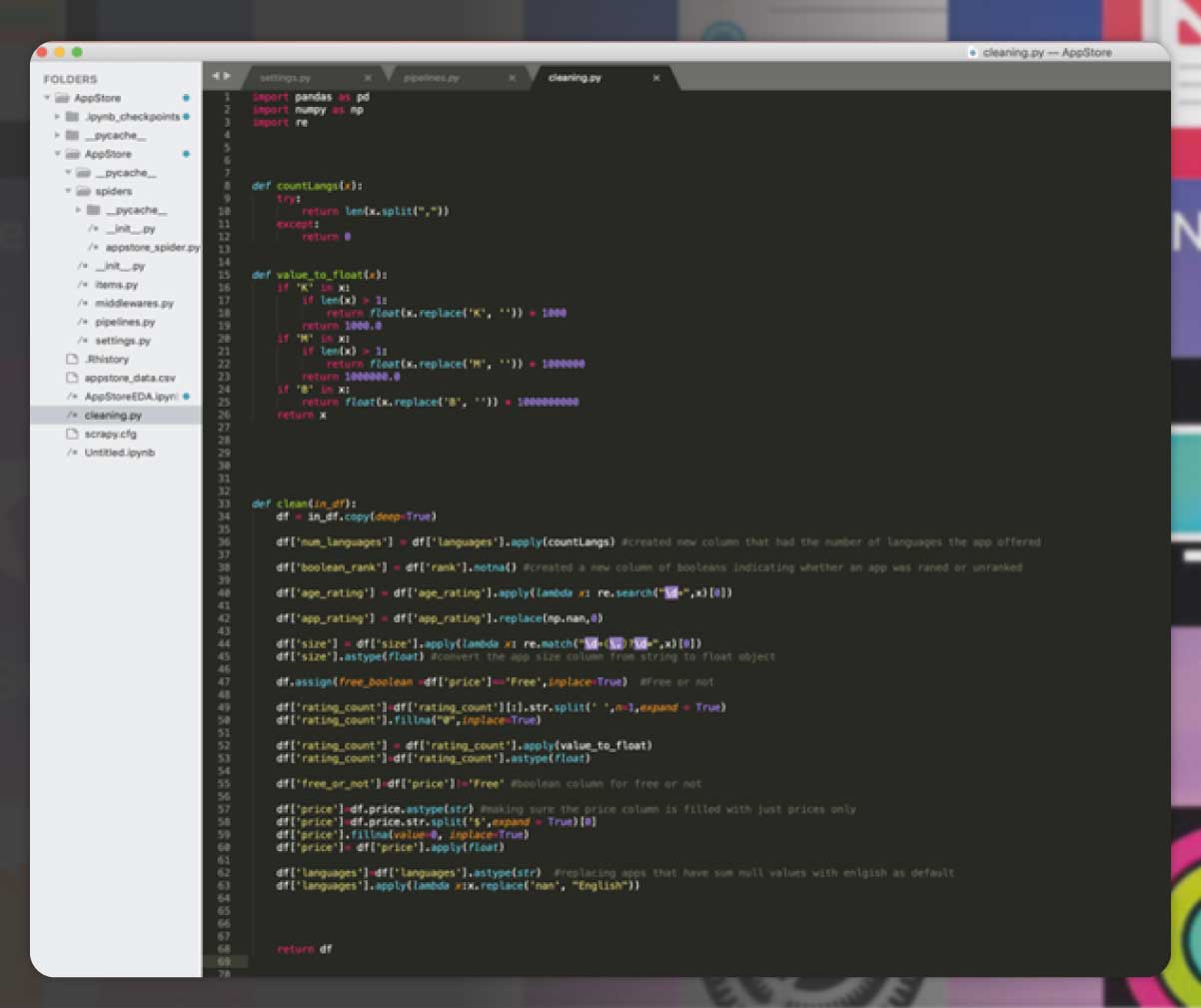
Task: Click the file icon in the title bar
Action: coord(973,52)
